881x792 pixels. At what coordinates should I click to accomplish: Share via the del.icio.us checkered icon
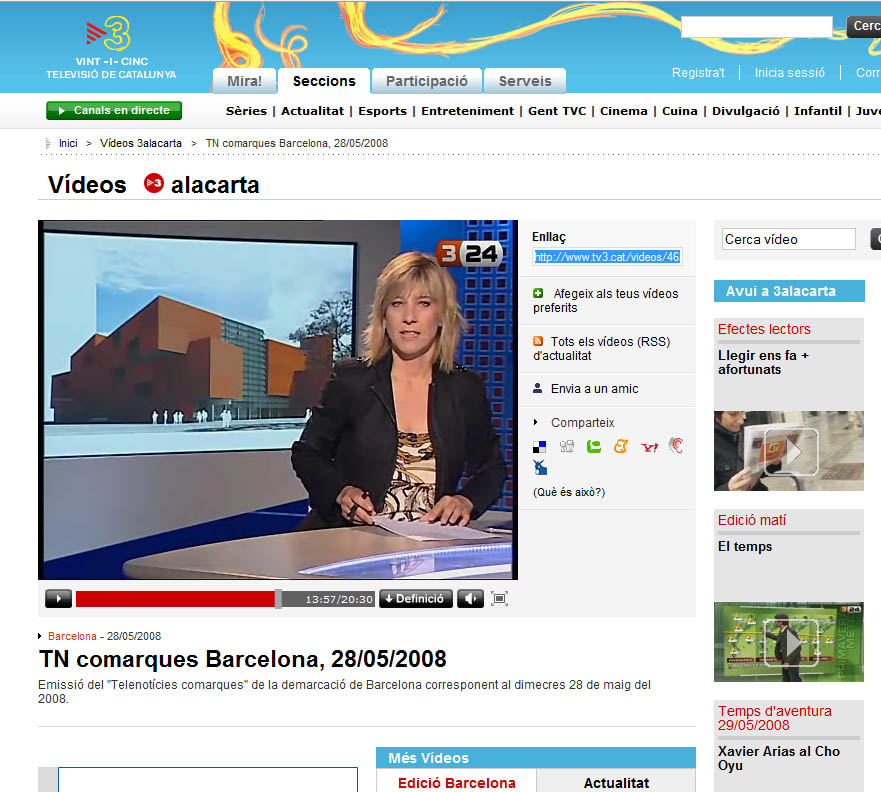[x=539, y=447]
